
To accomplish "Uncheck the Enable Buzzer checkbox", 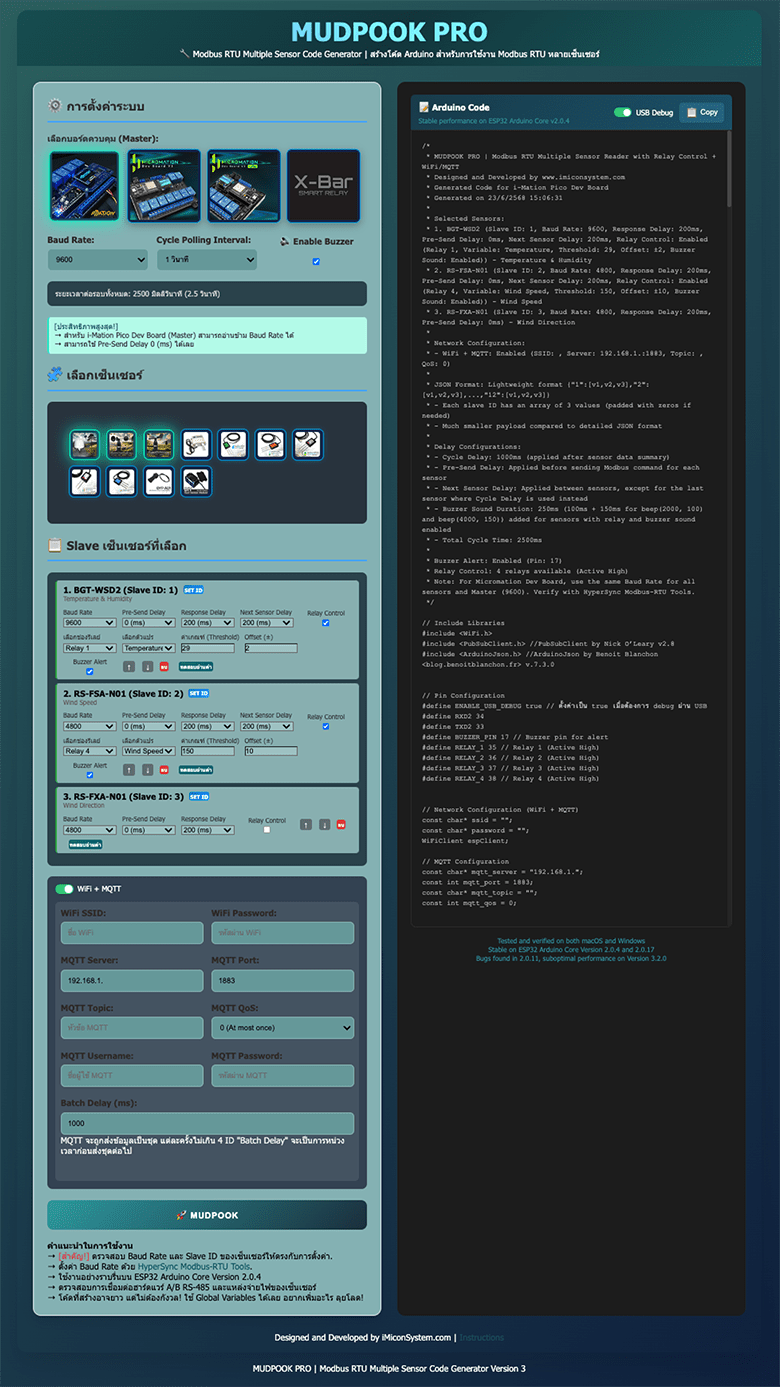I will pyautogui.click(x=317, y=261).
